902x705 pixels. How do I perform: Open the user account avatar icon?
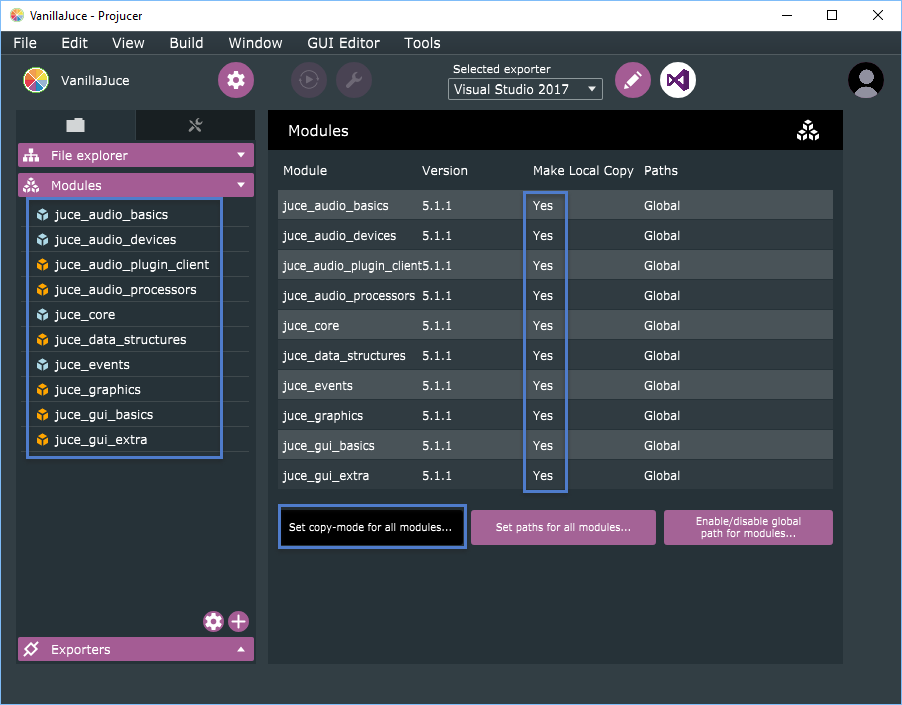coord(865,80)
